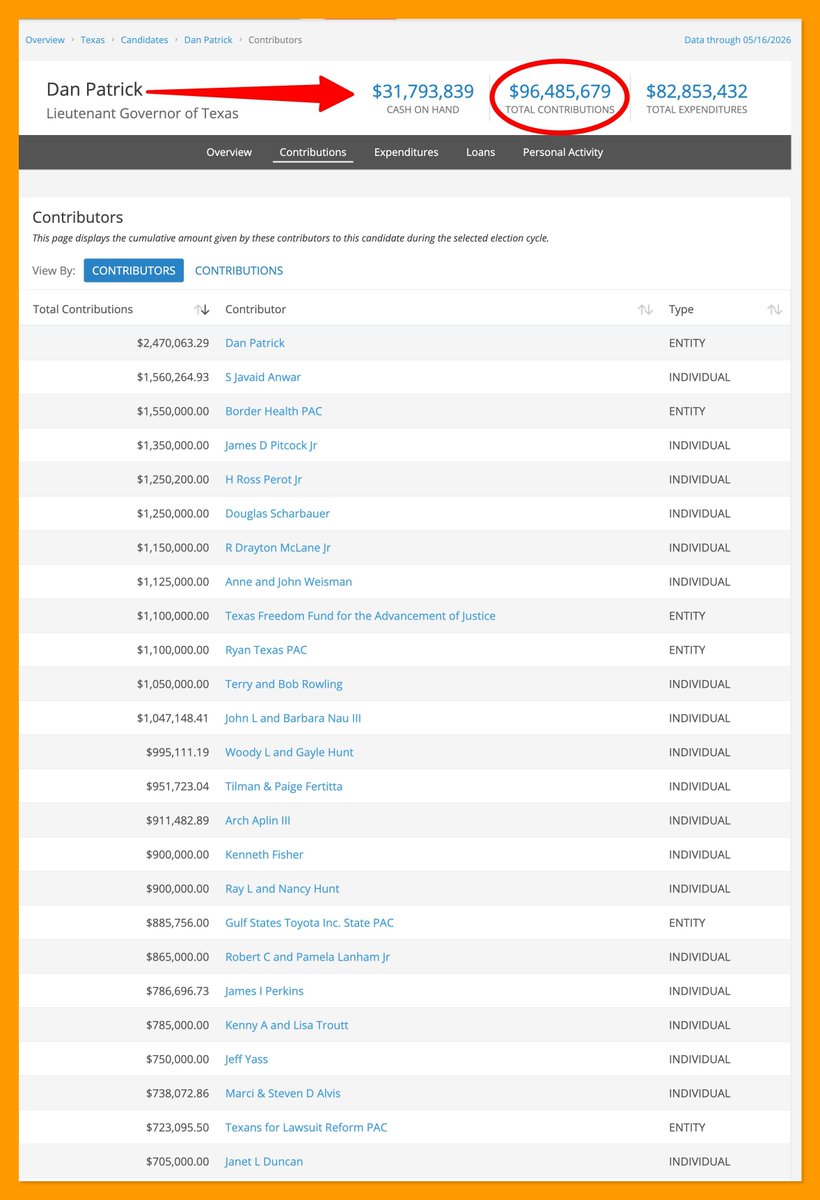Image resolution: width=820 pixels, height=1200 pixels.
Task: Open Gulf States Toyota Inc. State PAC
Action: 310,922
